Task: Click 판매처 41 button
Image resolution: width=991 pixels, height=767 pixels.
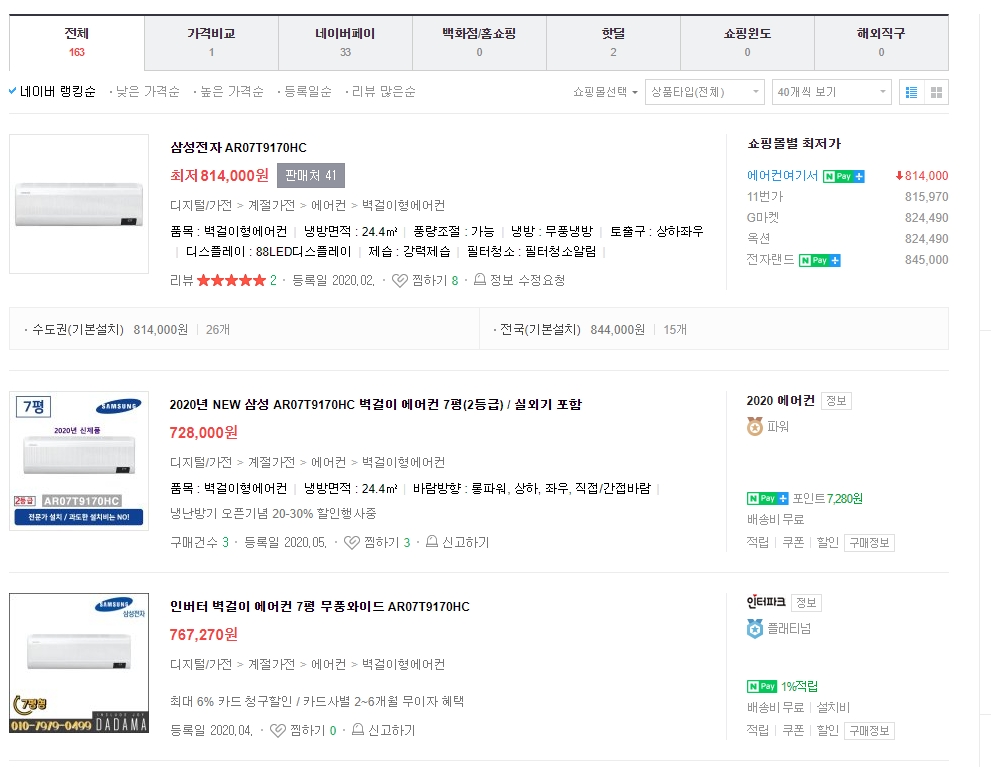Action: [311, 176]
